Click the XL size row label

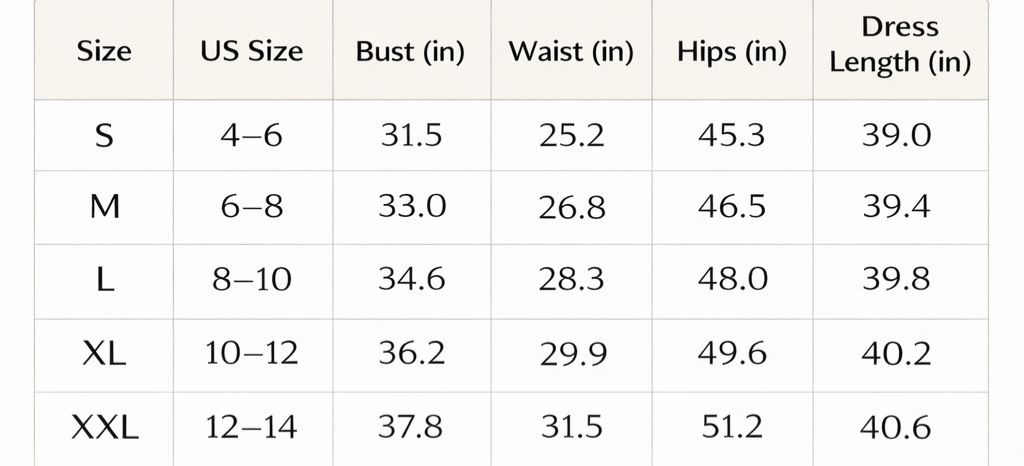(104, 353)
